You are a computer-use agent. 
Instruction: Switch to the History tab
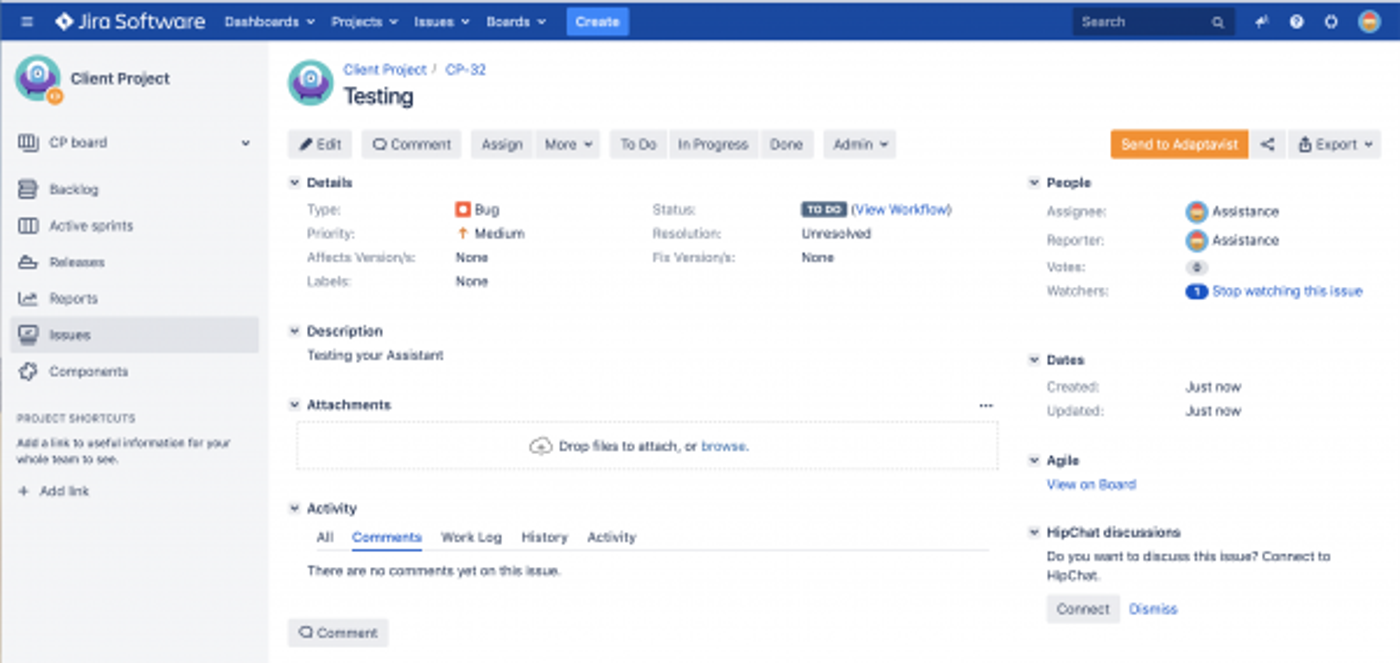[544, 537]
